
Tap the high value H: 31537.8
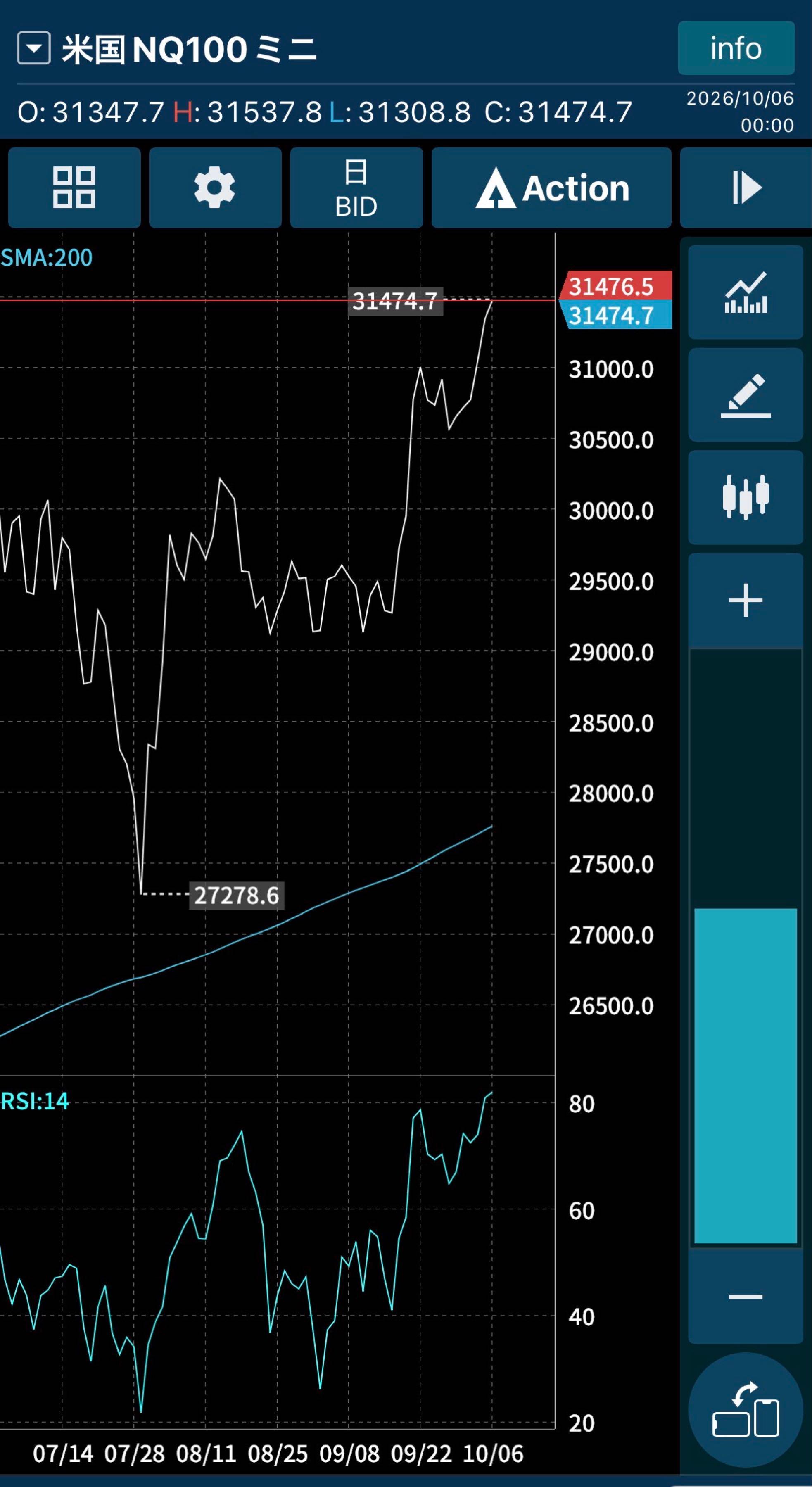247,112
